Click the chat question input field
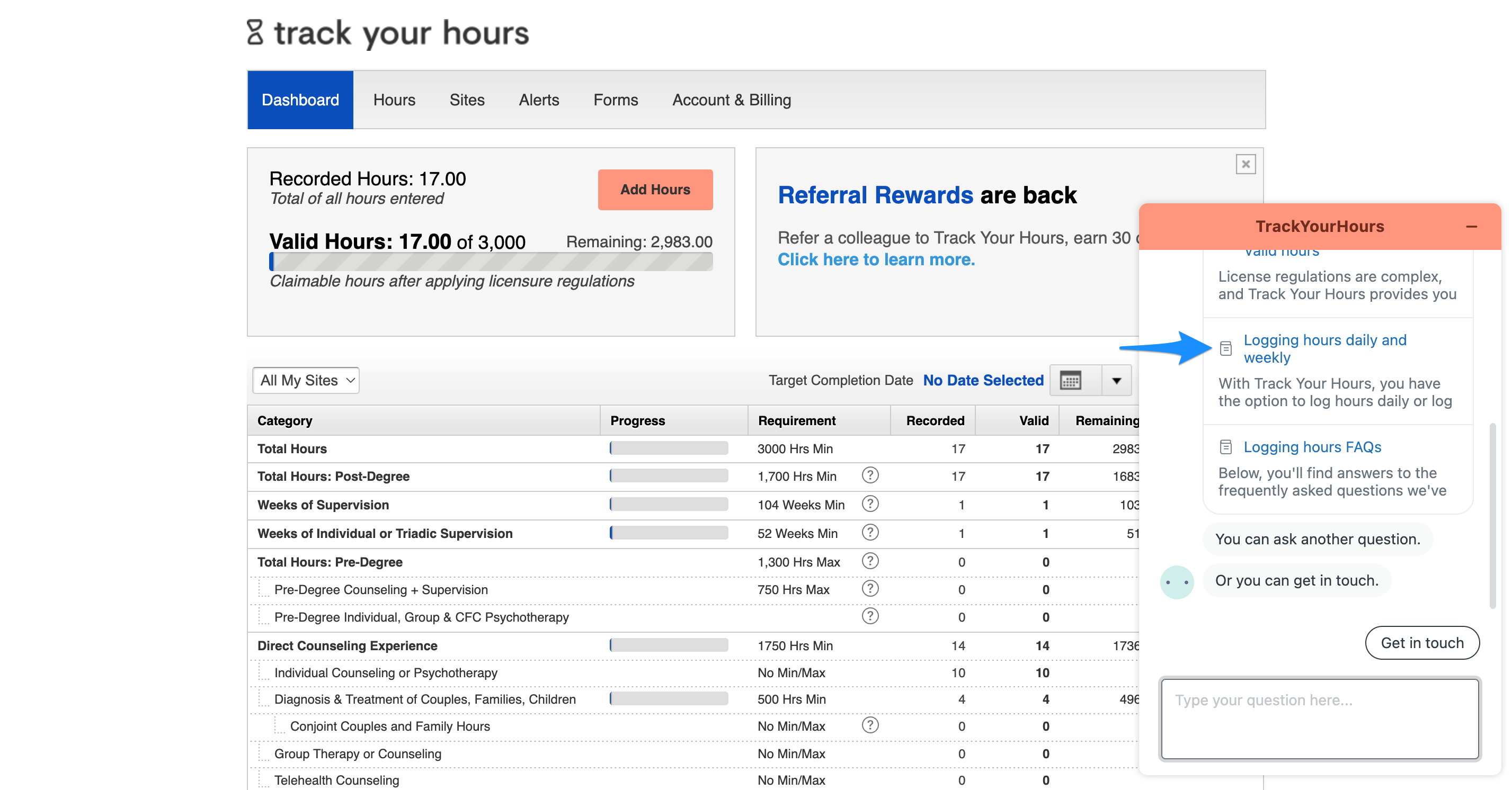The width and height of the screenshot is (1512, 790). 1320,719
